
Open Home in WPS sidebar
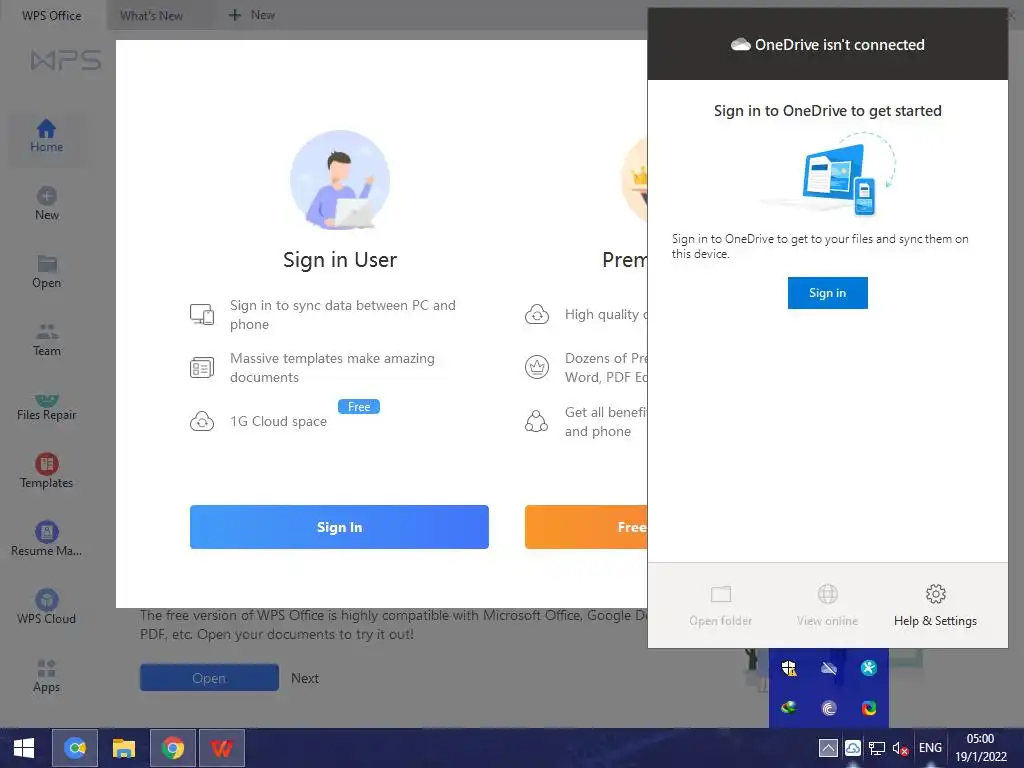46,136
